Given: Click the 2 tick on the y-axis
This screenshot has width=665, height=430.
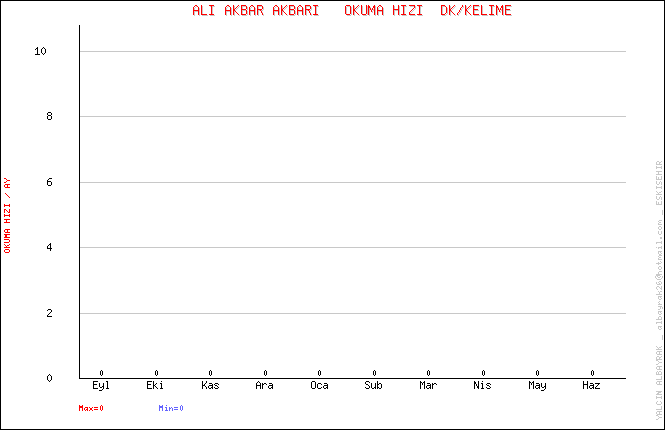Looking at the screenshot, I should [x=47, y=313].
